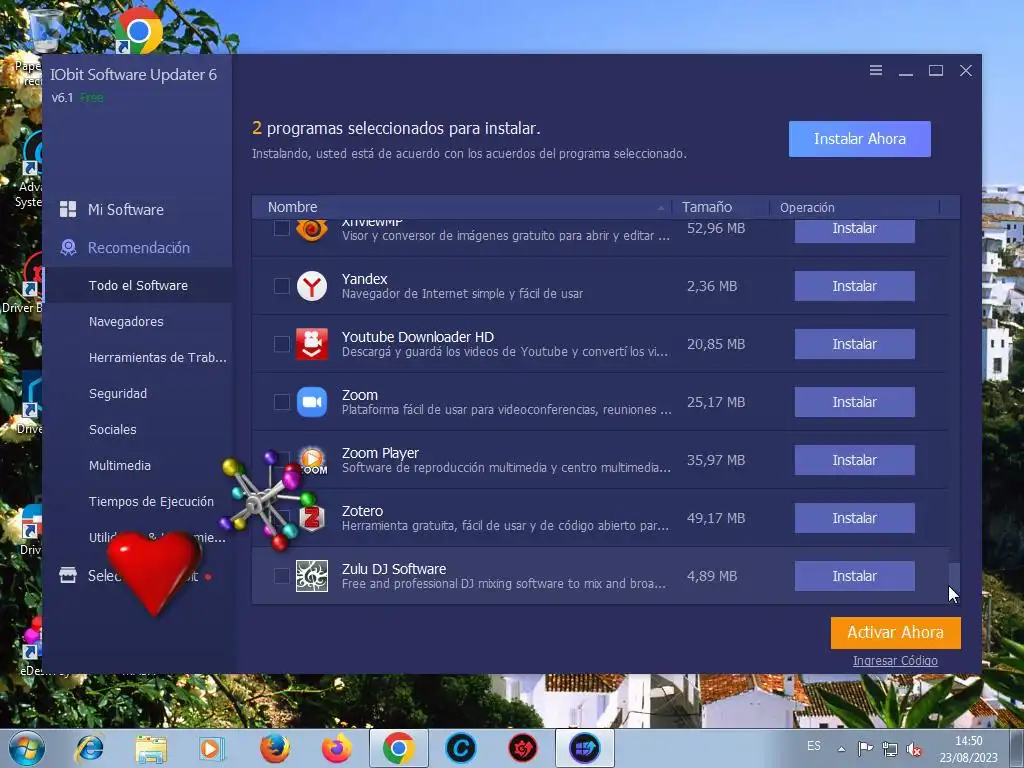Open File Explorer from the taskbar
Viewport: 1024px width, 768px height.
[151, 749]
